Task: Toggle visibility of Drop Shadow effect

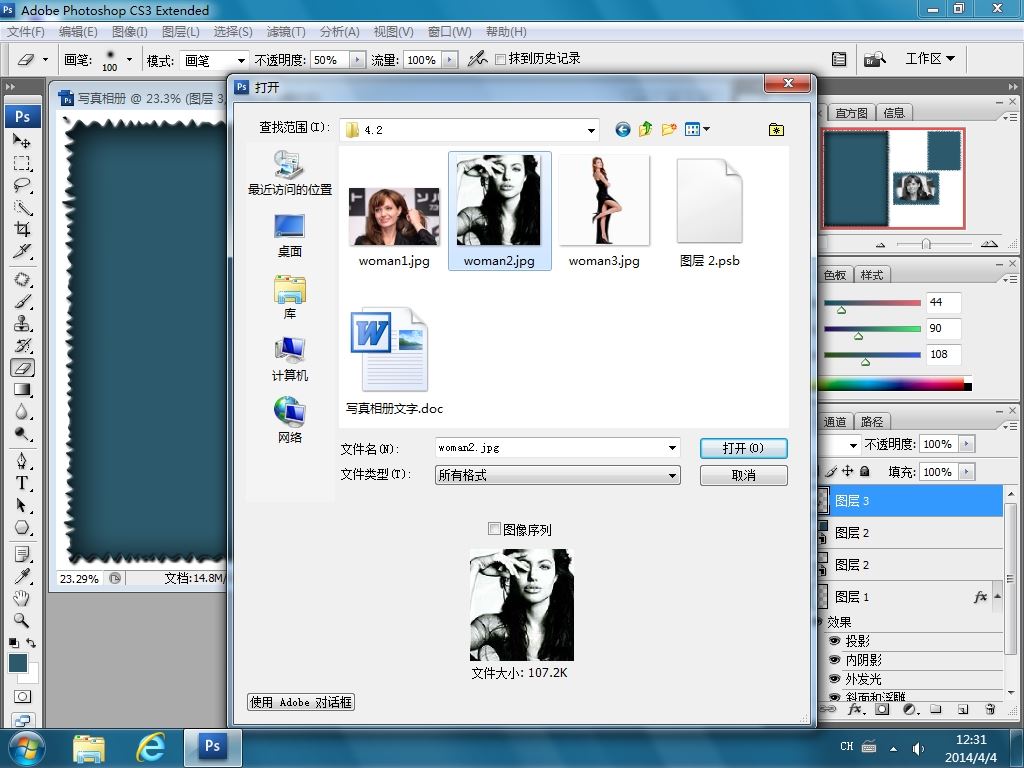Action: pyautogui.click(x=834, y=641)
